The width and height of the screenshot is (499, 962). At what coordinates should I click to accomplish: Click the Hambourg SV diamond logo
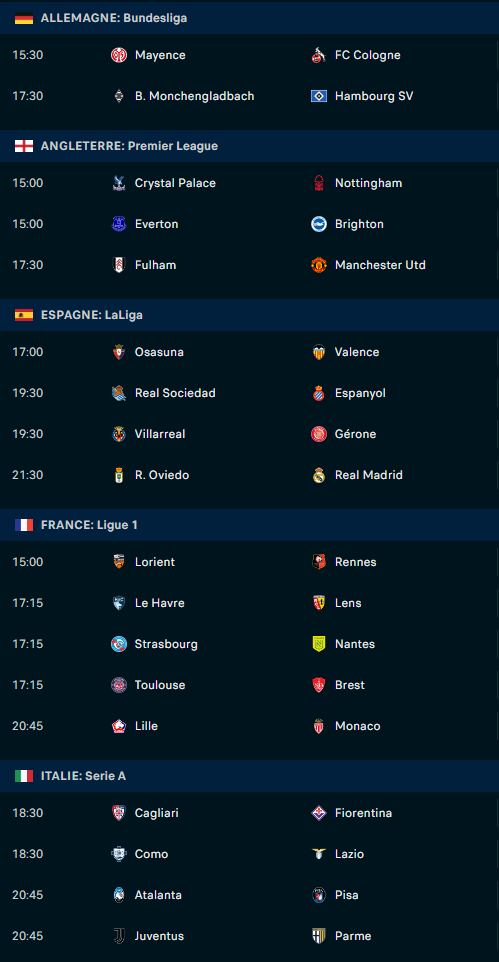point(319,96)
